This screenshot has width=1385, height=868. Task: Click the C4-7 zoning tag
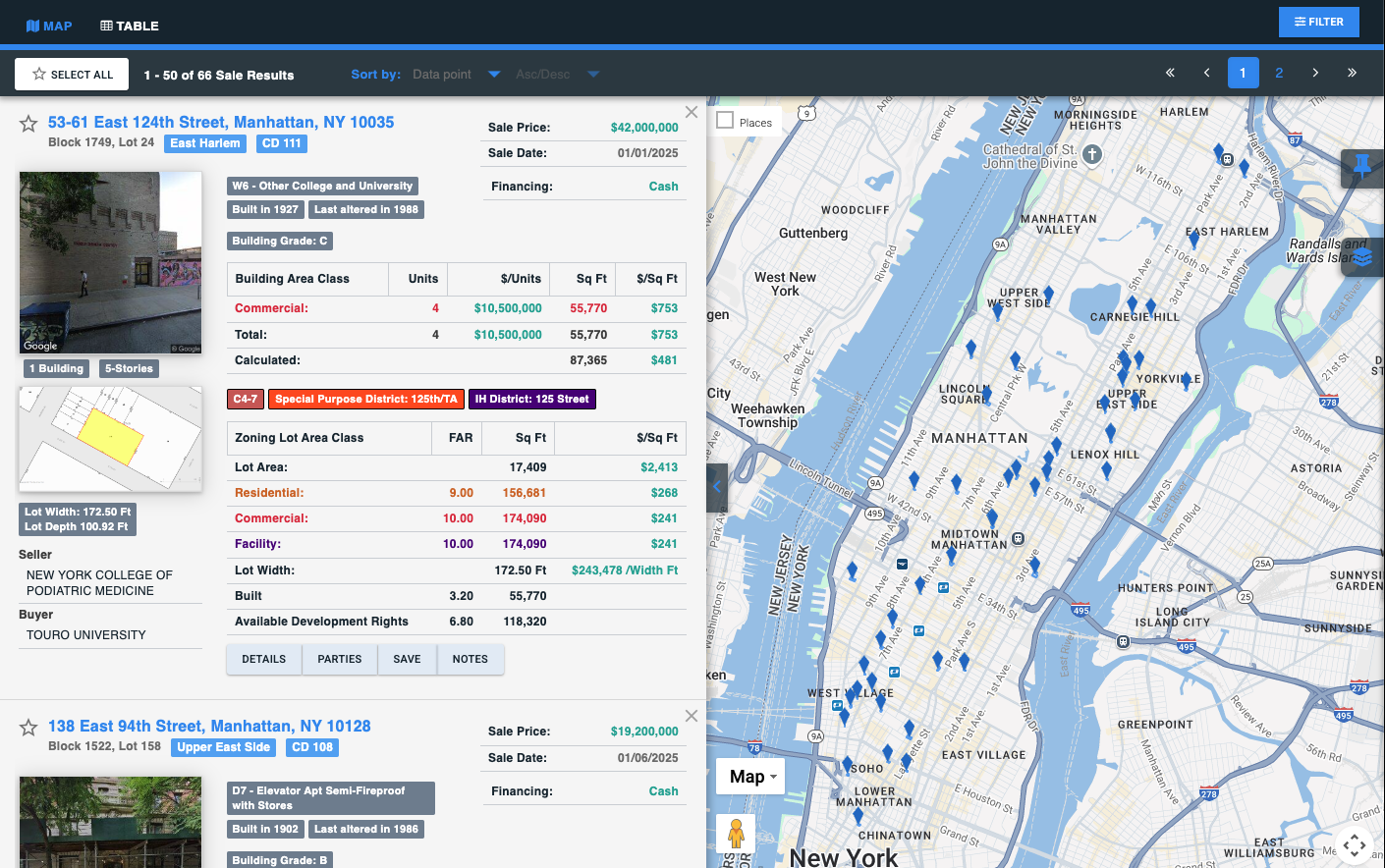tap(246, 400)
